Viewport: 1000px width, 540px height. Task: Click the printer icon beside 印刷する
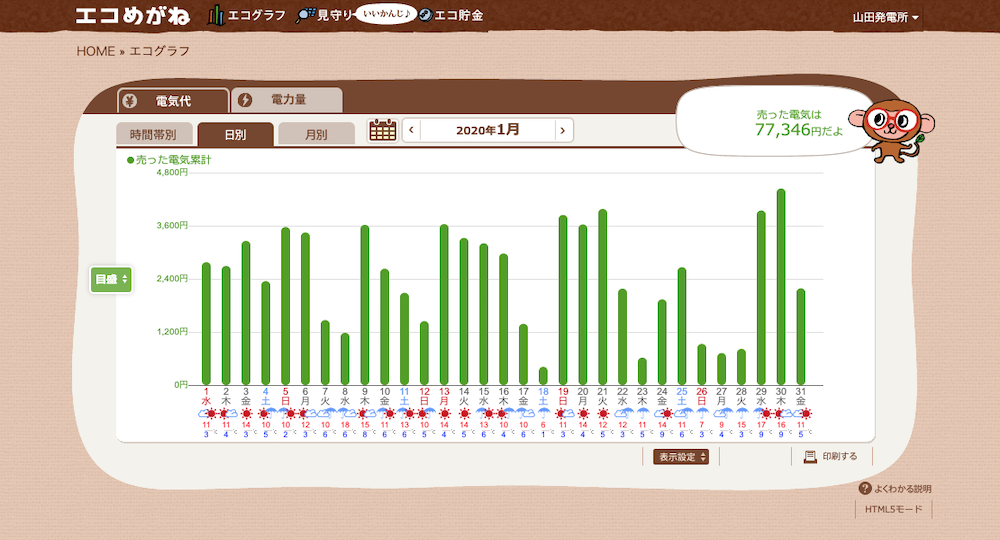tap(810, 456)
